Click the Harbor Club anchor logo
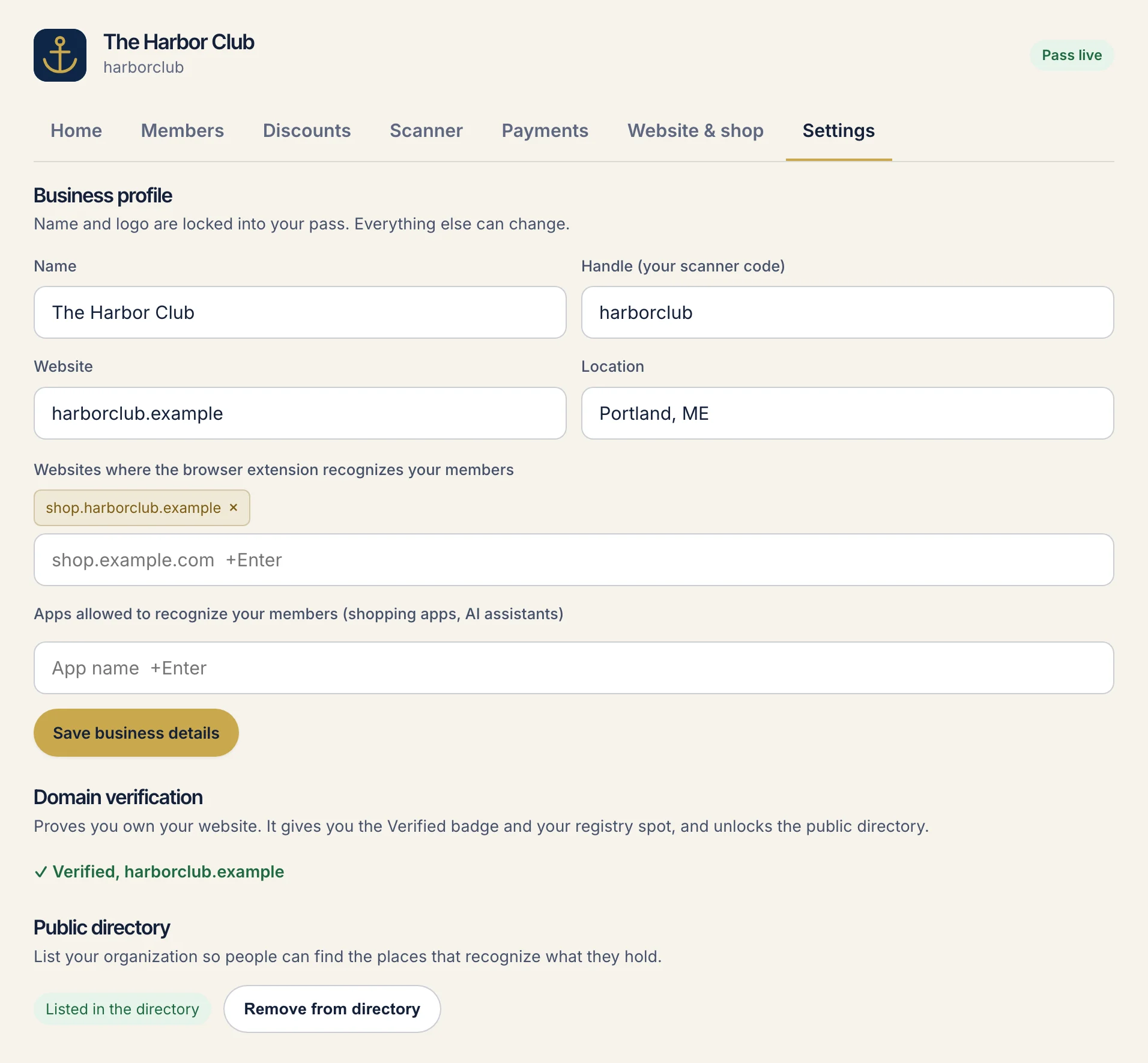This screenshot has width=1148, height=1063. click(60, 55)
